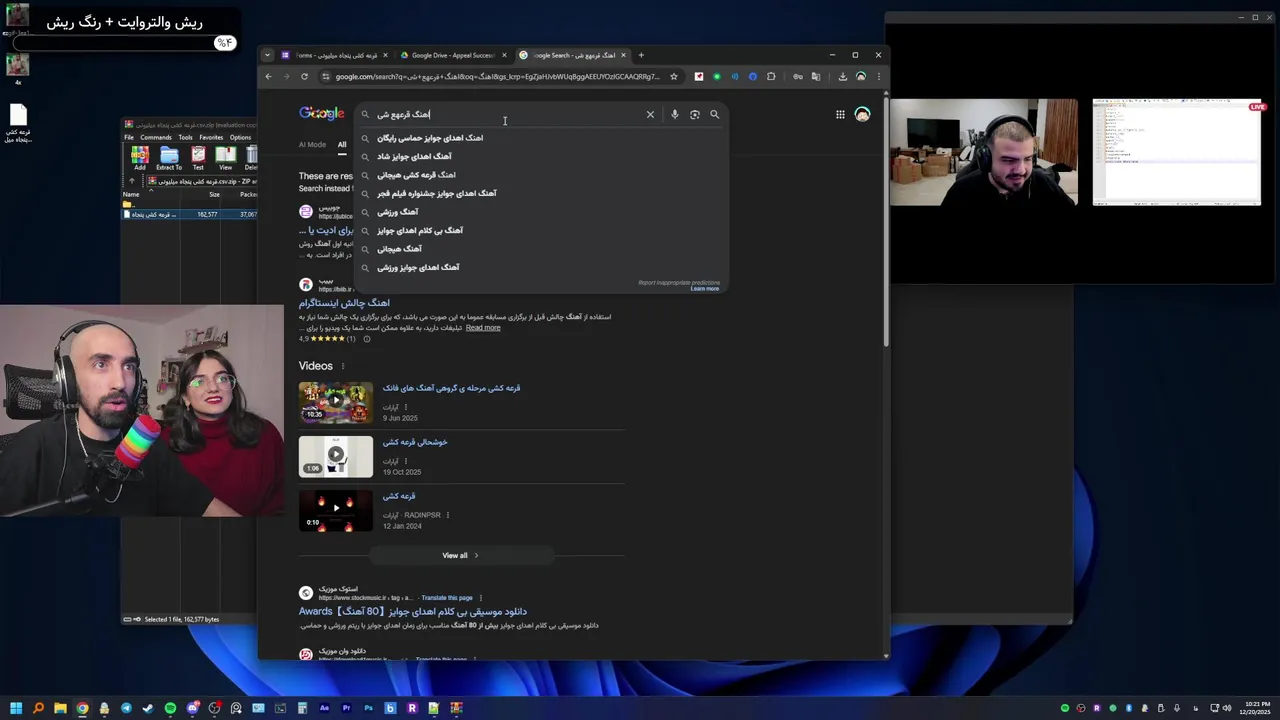Submit search with magnifier icon in search box

pyautogui.click(x=714, y=114)
